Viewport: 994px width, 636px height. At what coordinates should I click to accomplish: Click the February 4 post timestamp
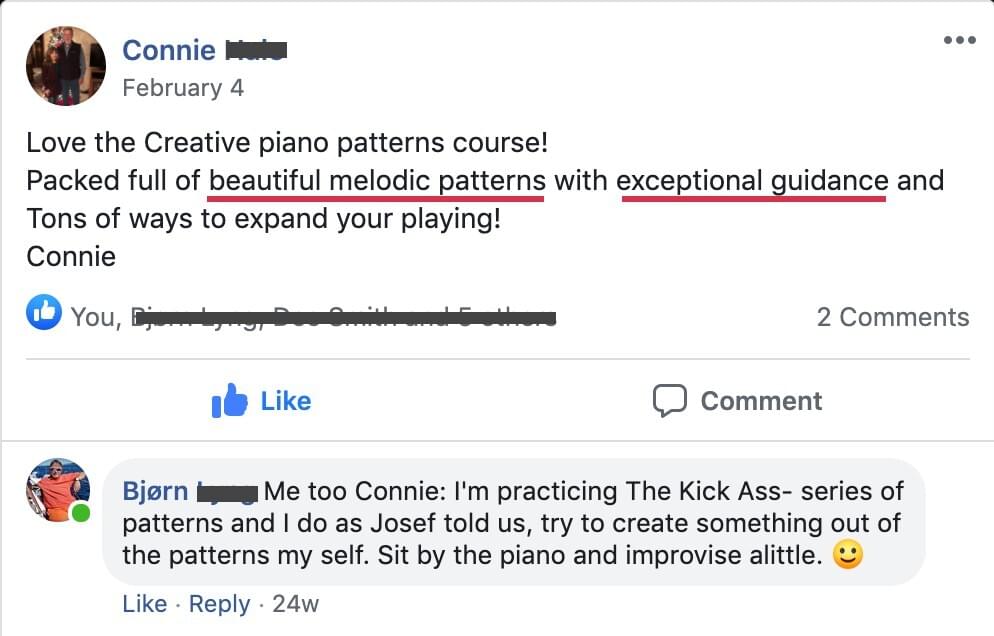pyautogui.click(x=182, y=88)
